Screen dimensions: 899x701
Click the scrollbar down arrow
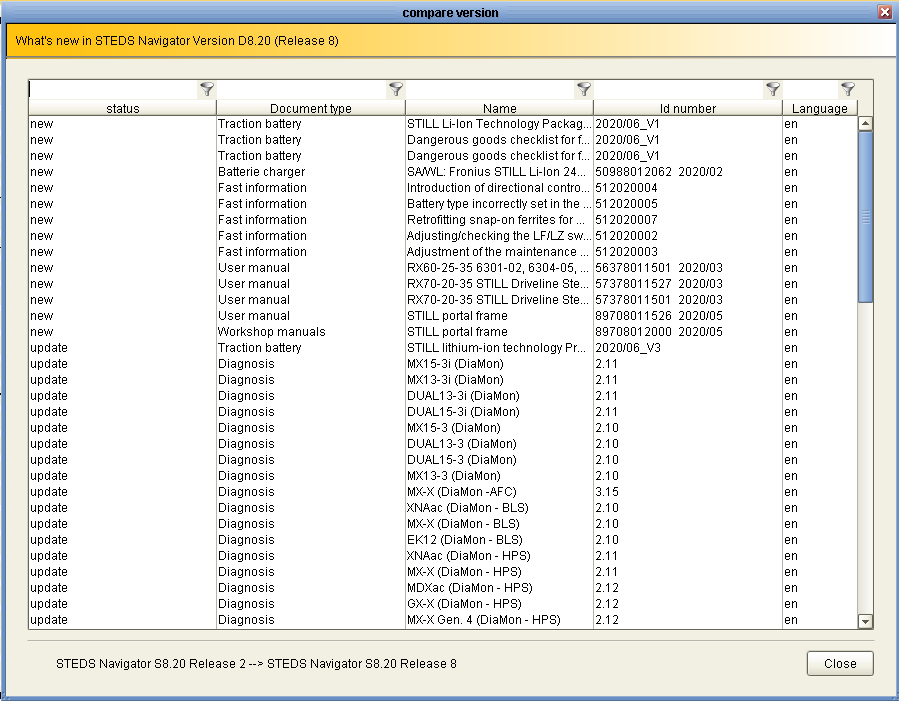point(865,621)
